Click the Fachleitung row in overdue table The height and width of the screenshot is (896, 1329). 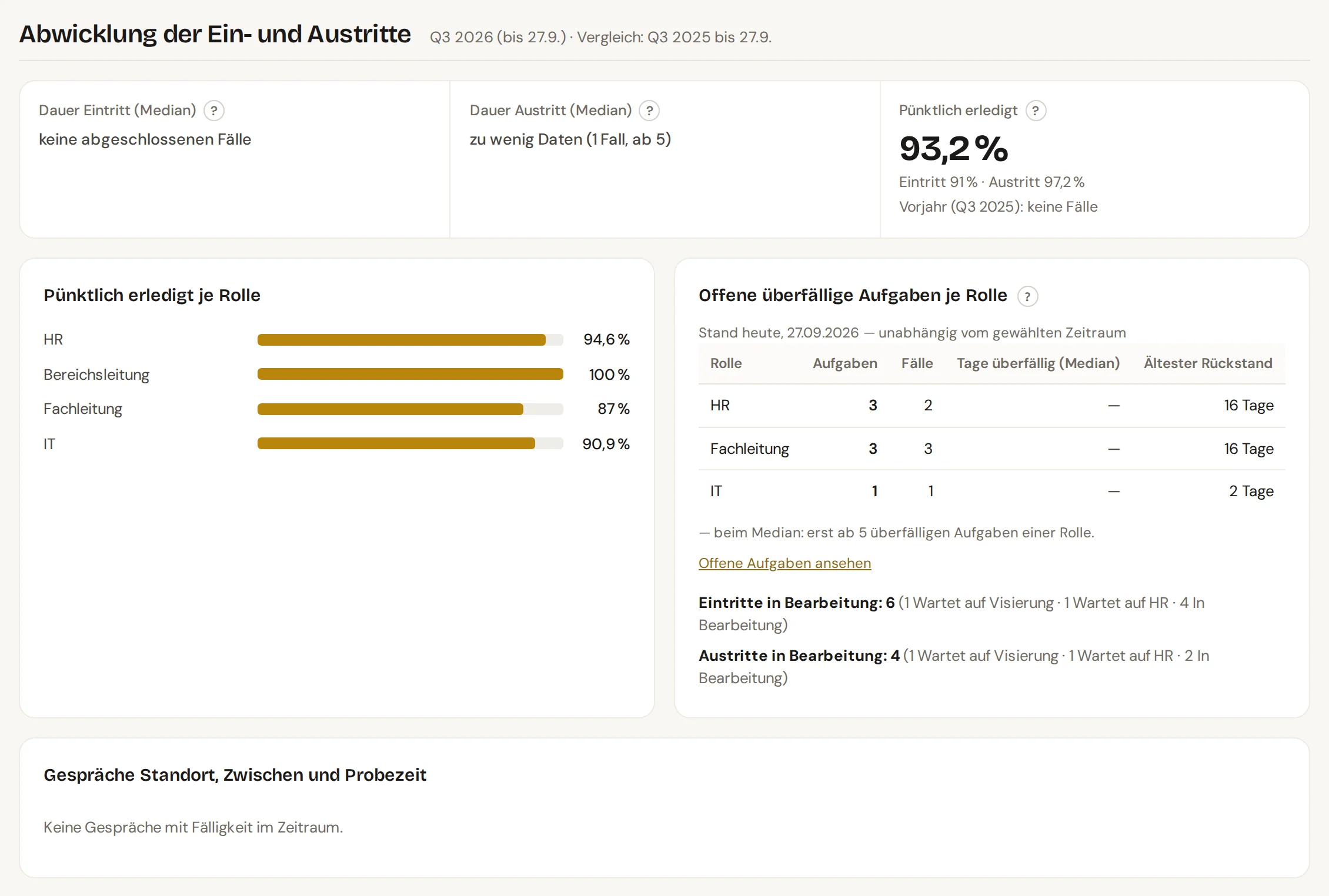click(x=991, y=449)
